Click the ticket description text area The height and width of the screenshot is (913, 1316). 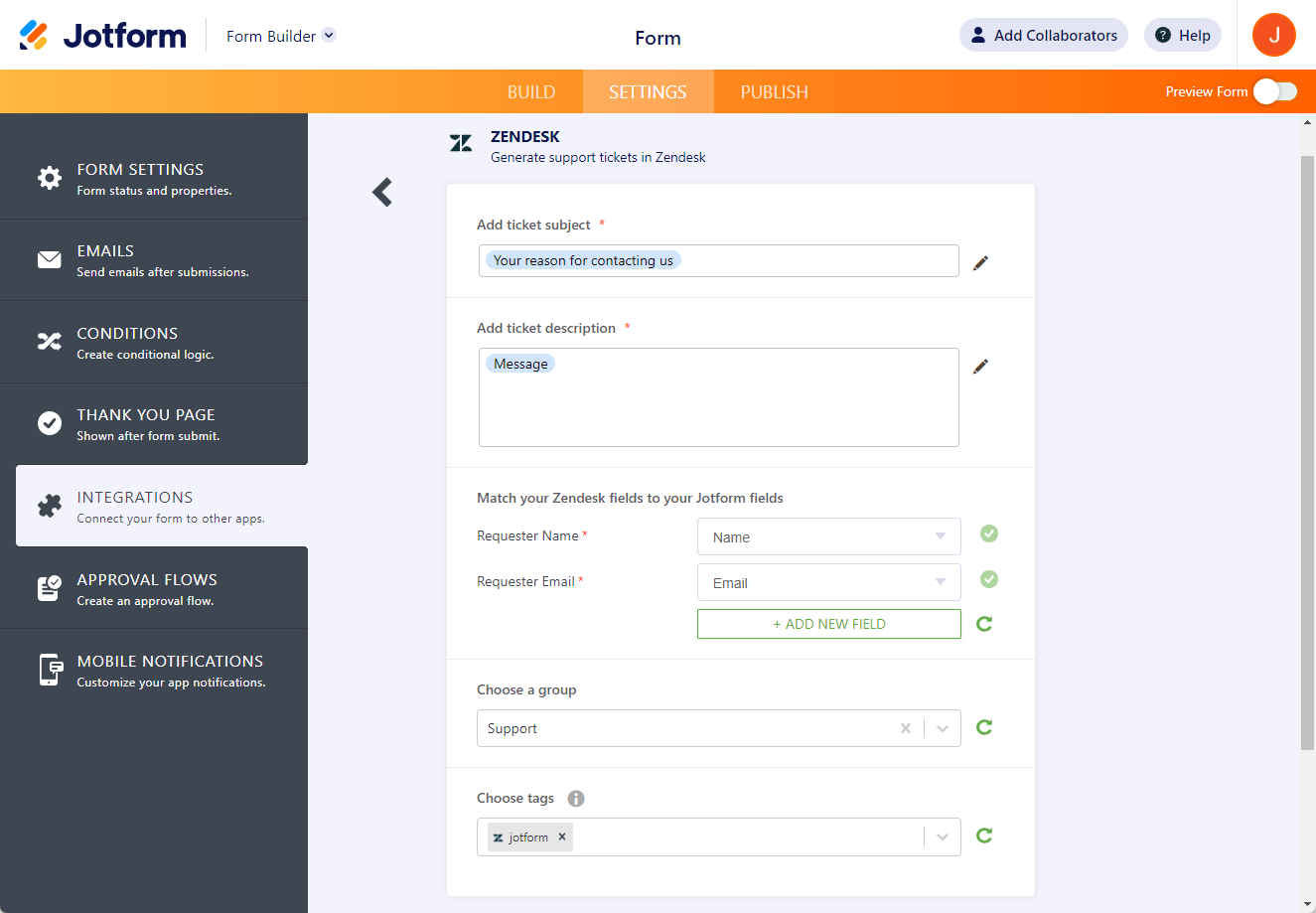[x=718, y=407]
